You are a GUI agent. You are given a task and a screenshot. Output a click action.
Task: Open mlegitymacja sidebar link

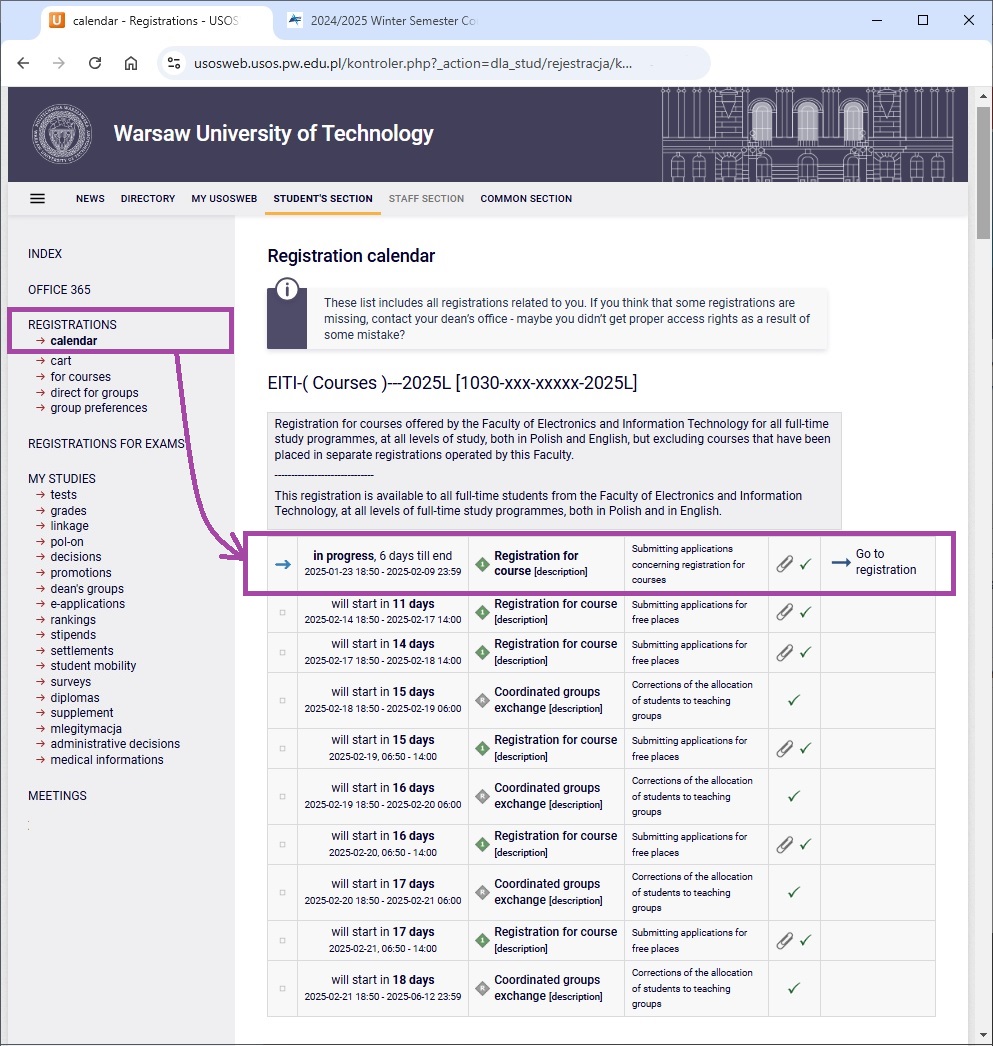point(86,729)
